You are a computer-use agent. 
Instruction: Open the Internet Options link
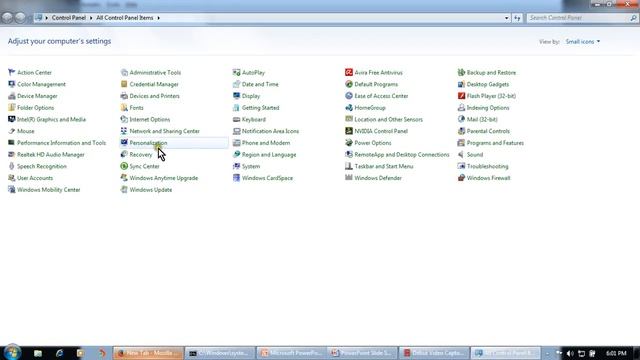(149, 119)
